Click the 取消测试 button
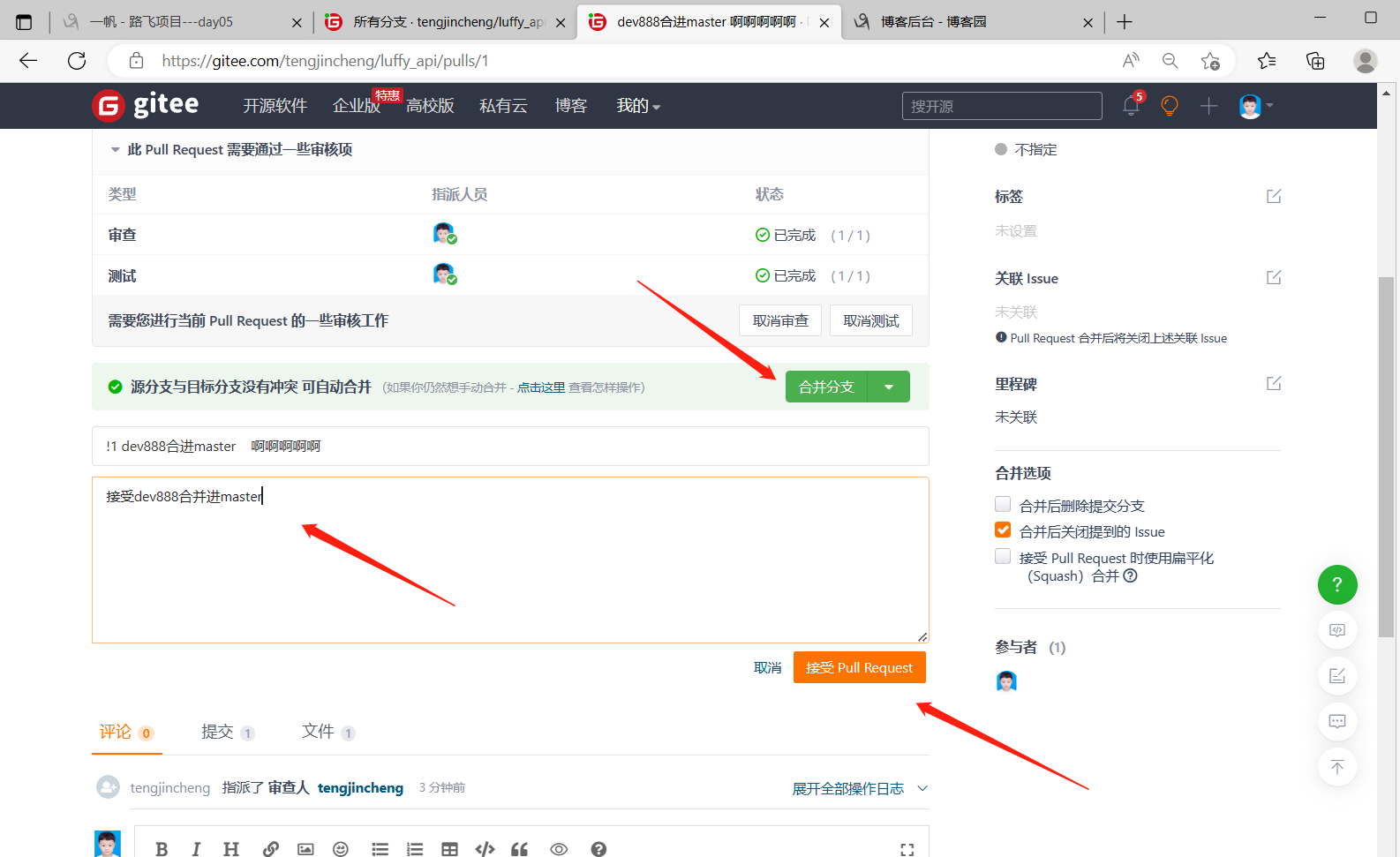Image resolution: width=1400 pixels, height=857 pixels. click(871, 320)
